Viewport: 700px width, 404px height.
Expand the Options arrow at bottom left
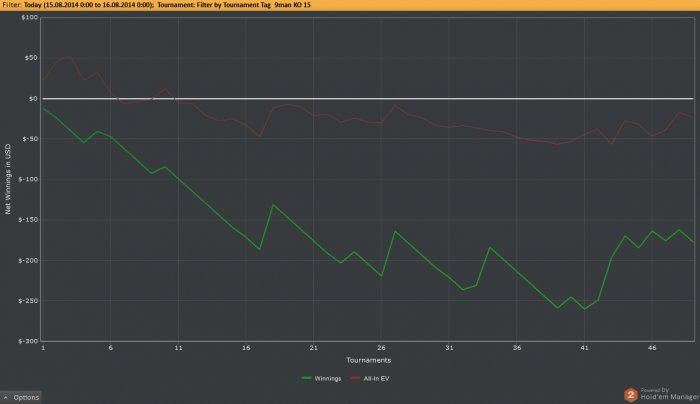[x=5, y=397]
